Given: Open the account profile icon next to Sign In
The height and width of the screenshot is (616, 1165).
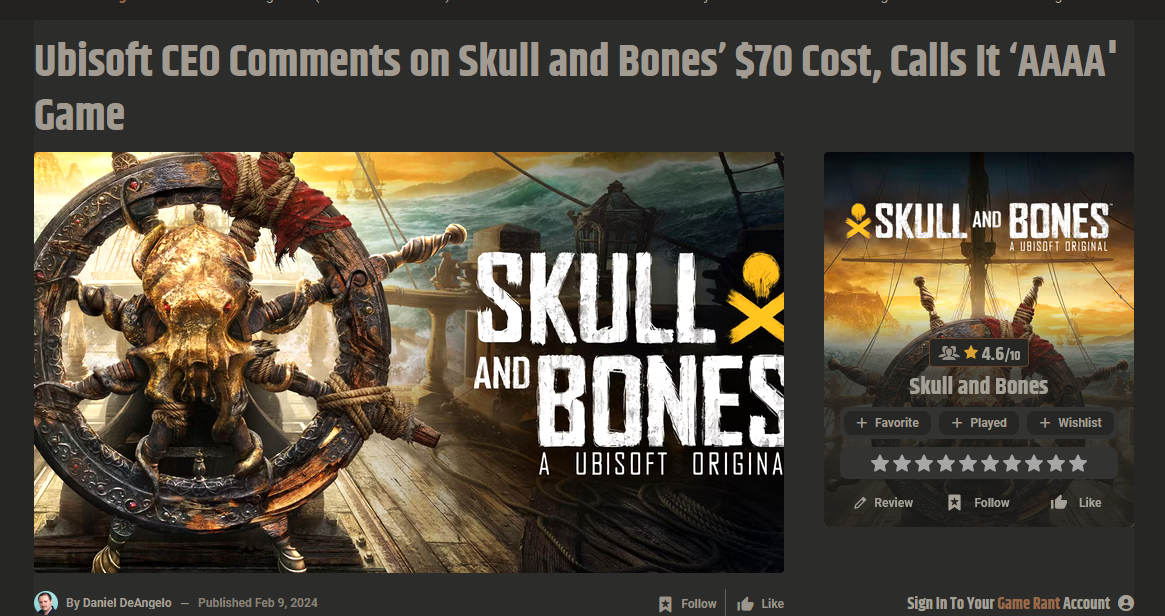Looking at the screenshot, I should coord(1126,603).
